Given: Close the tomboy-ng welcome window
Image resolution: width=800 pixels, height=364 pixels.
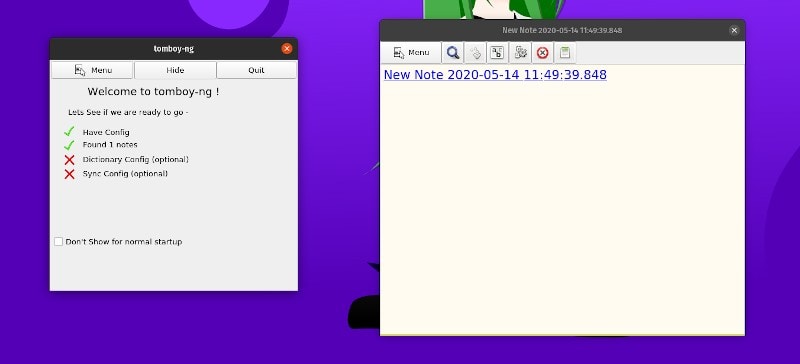Looking at the screenshot, I should 287,48.
